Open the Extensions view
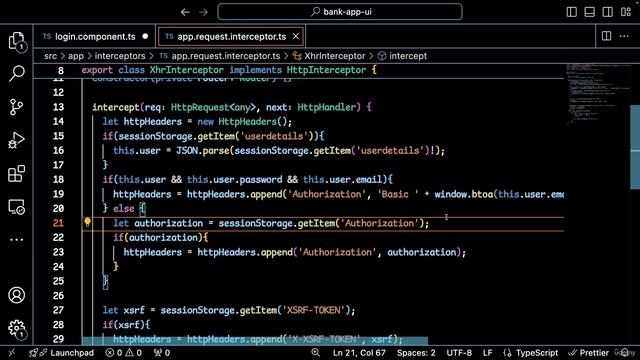Viewport: 640px width, 360px height. click(17, 173)
